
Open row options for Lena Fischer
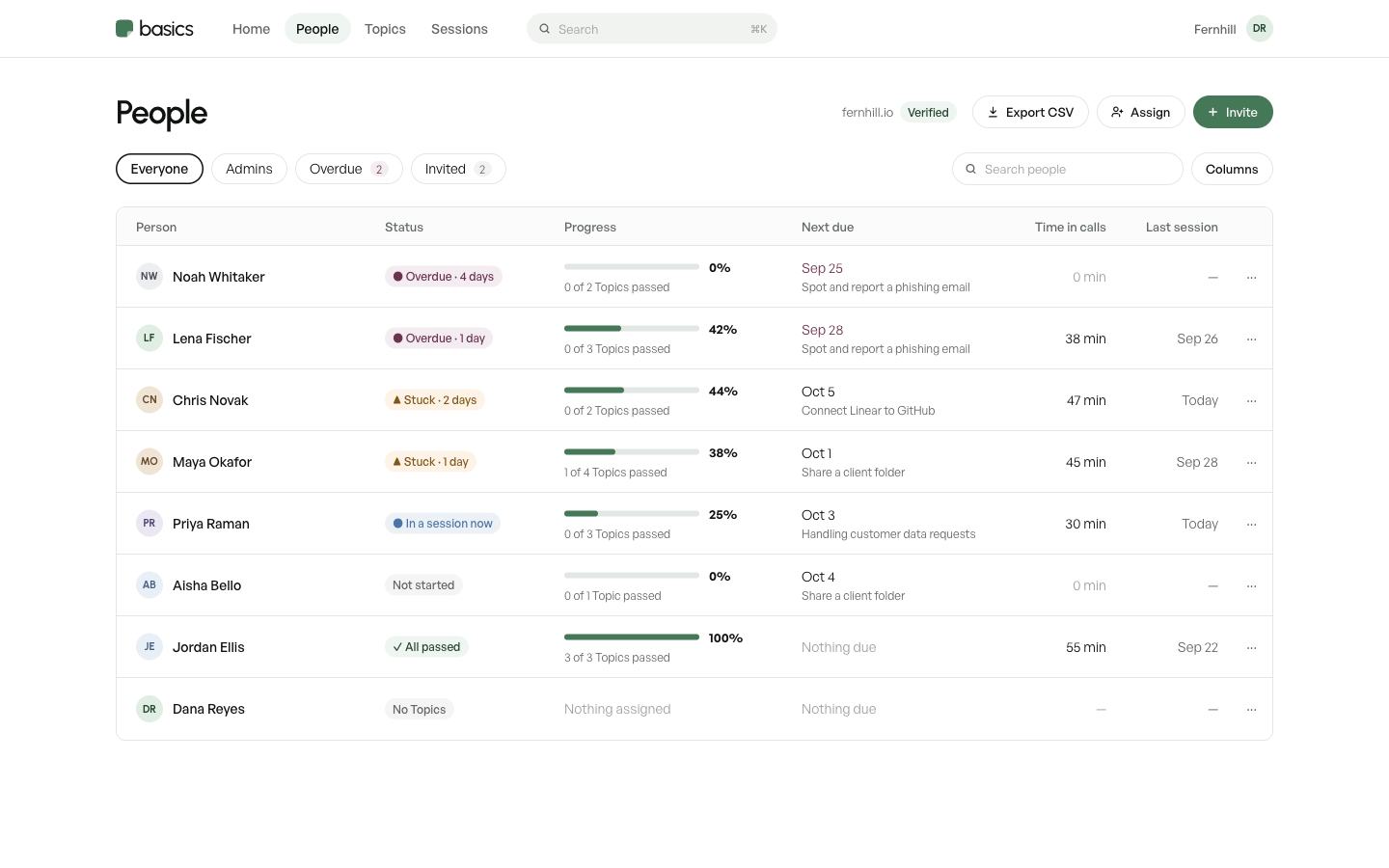[1251, 339]
